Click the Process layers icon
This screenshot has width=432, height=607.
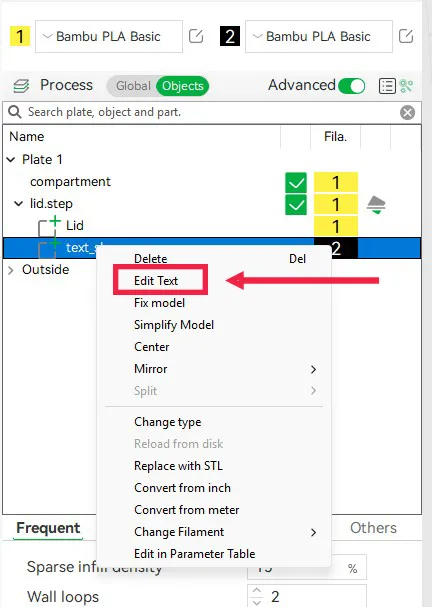coord(21,86)
